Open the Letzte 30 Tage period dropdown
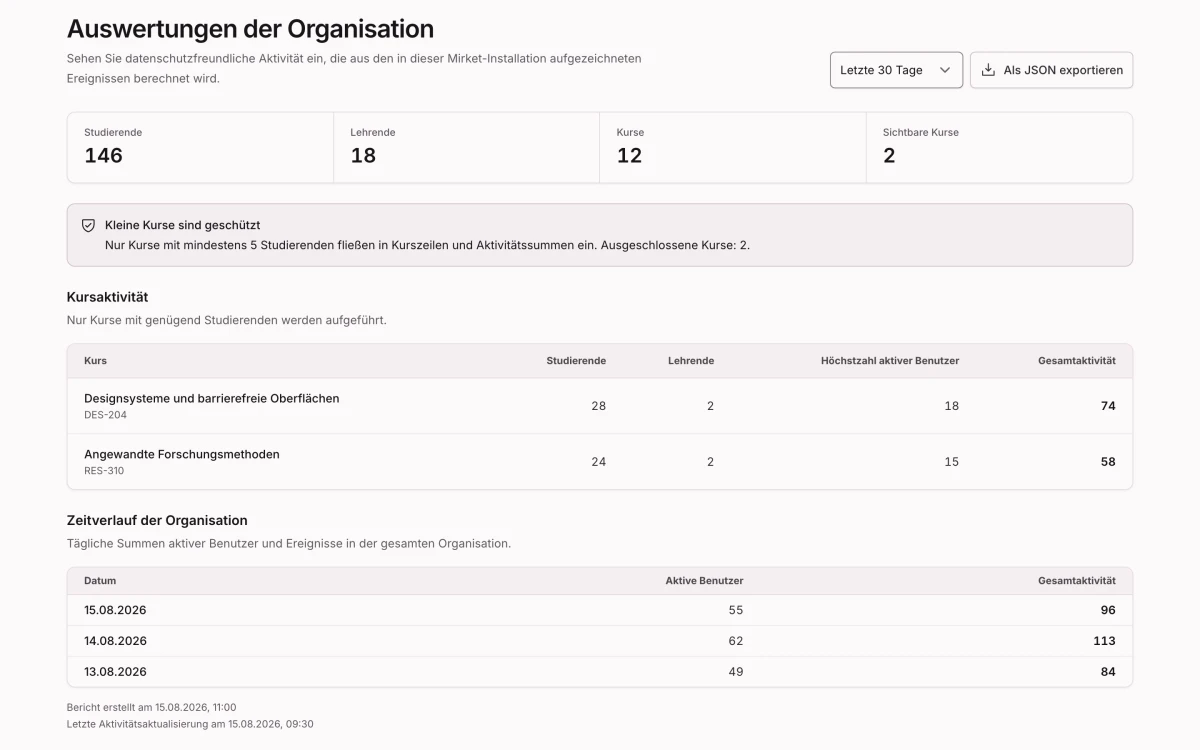Viewport: 1200px width, 750px height. click(x=896, y=70)
